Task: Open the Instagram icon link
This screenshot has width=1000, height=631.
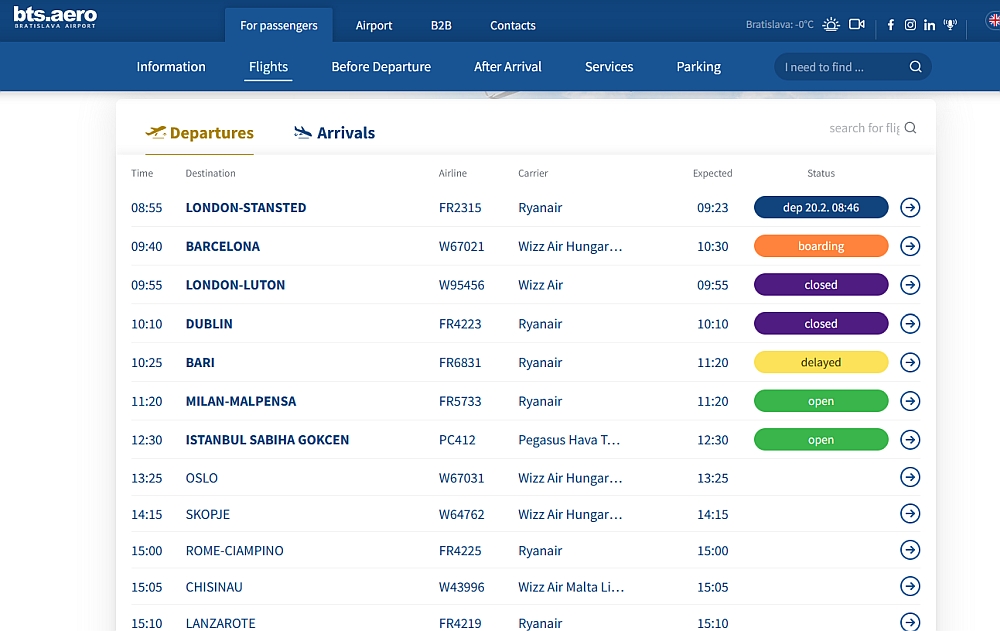Action: click(x=910, y=25)
